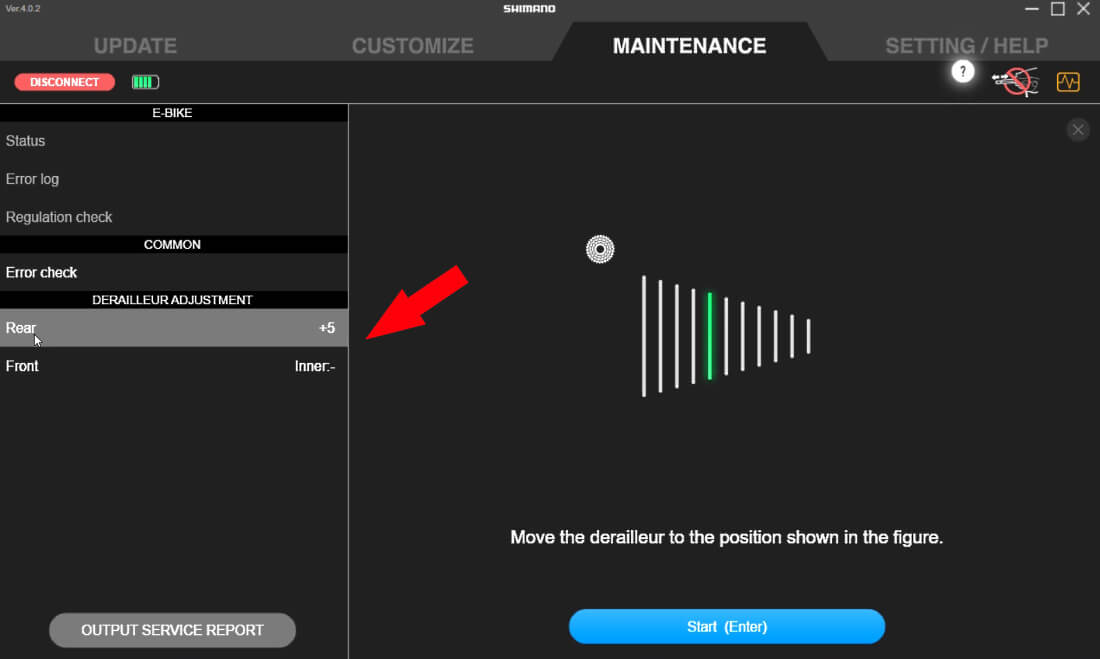Open the orange diagnostic waveform icon

1068,82
